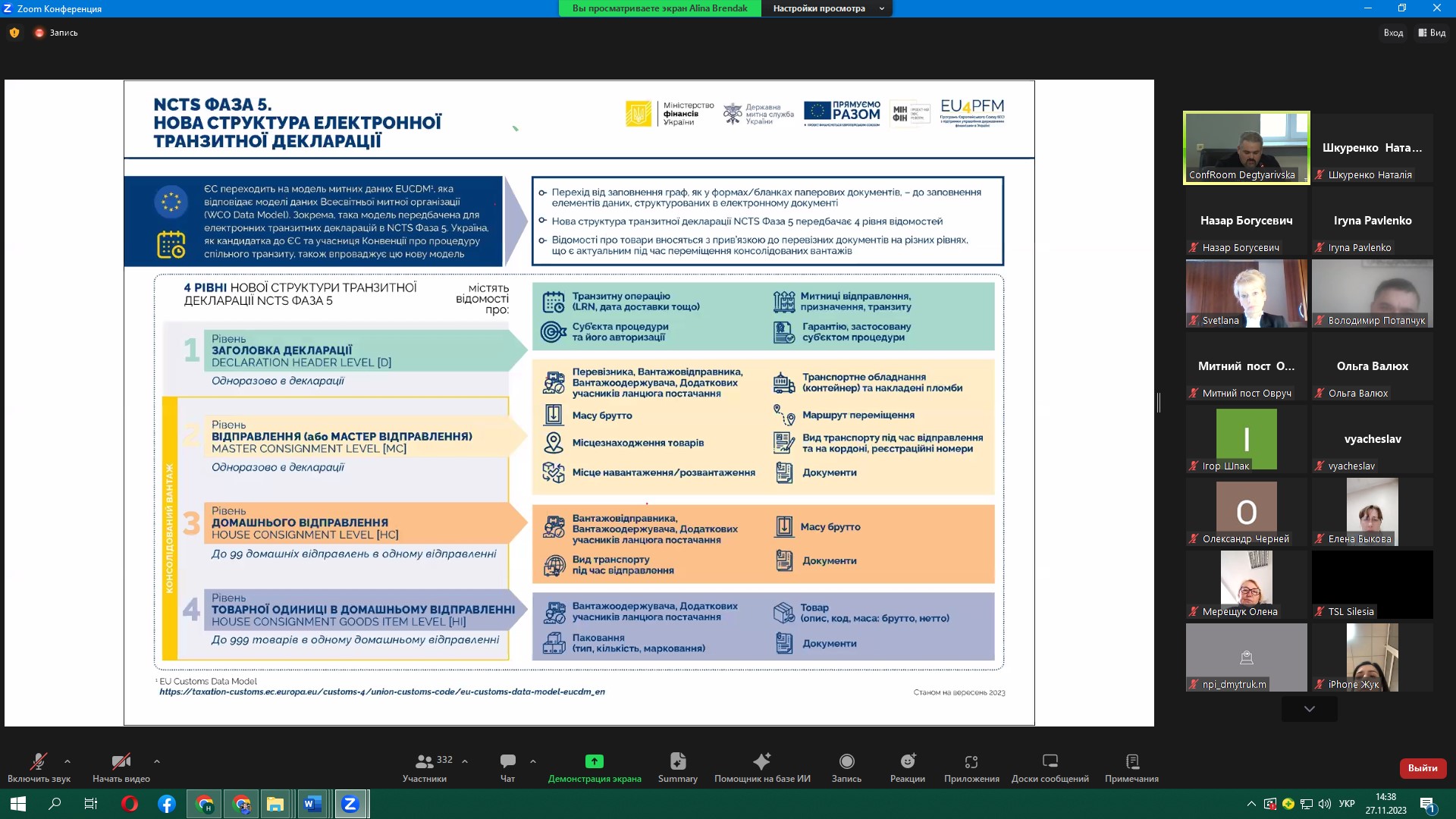Image resolution: width=1456 pixels, height=819 pixels.
Task: Open the Summary tool
Action: [678, 767]
